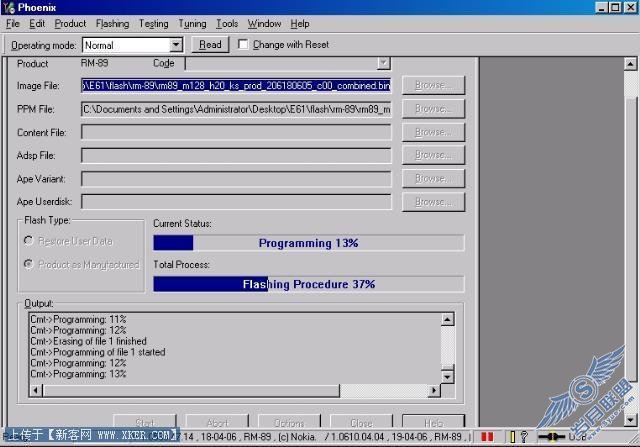This screenshot has width=640, height=447.
Task: Click main window scrollbar up arrow
Action: coord(631,64)
